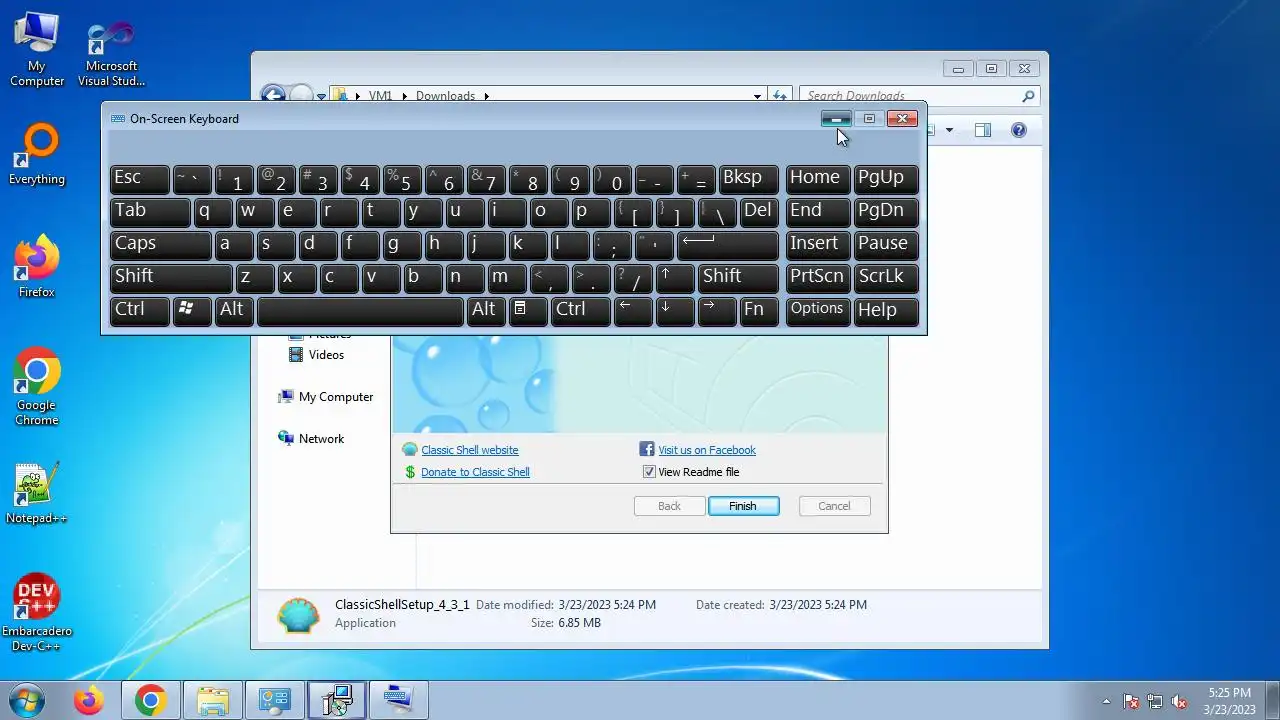The width and height of the screenshot is (1280, 720).
Task: Expand the address bar history dropdown
Action: tap(757, 96)
